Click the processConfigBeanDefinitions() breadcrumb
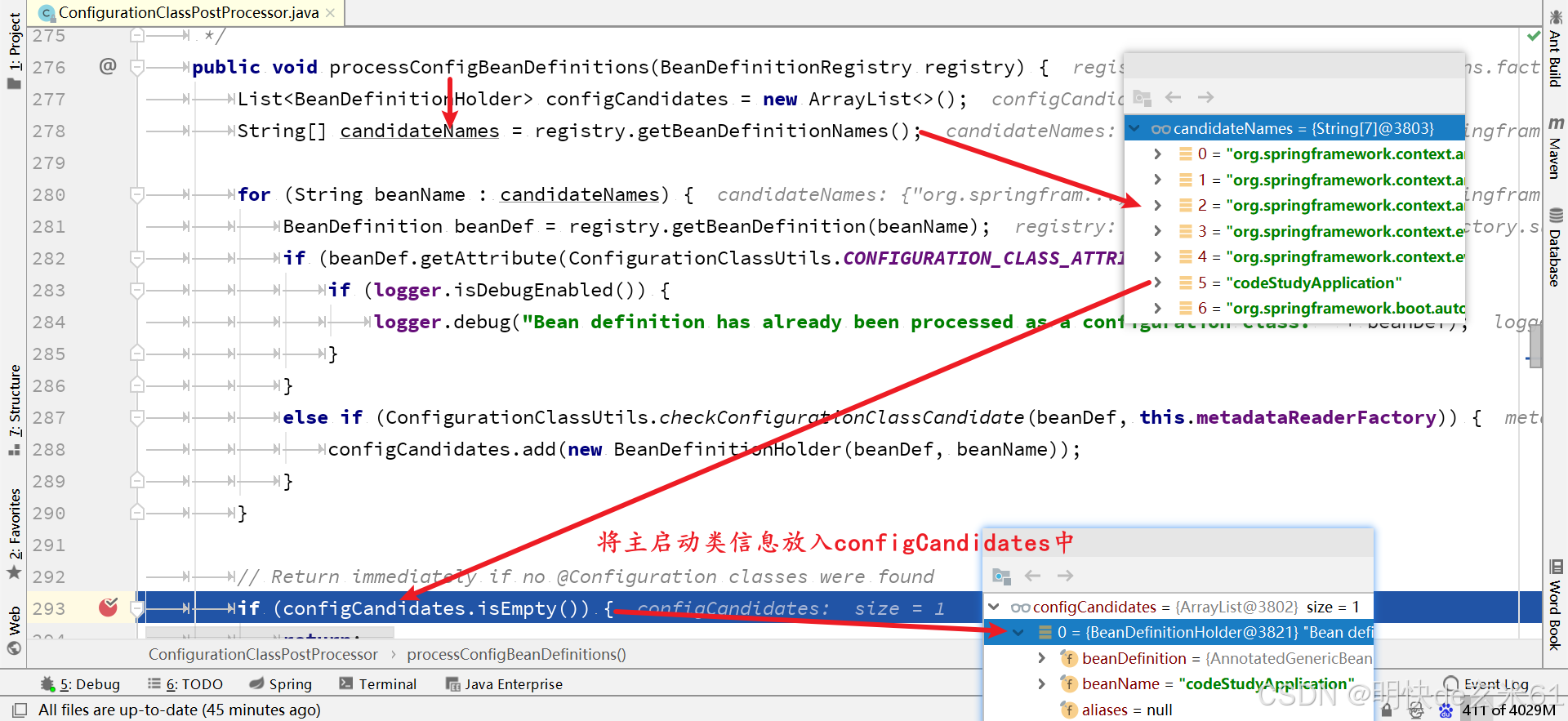Viewport: 1568px width, 721px height. pos(516,654)
